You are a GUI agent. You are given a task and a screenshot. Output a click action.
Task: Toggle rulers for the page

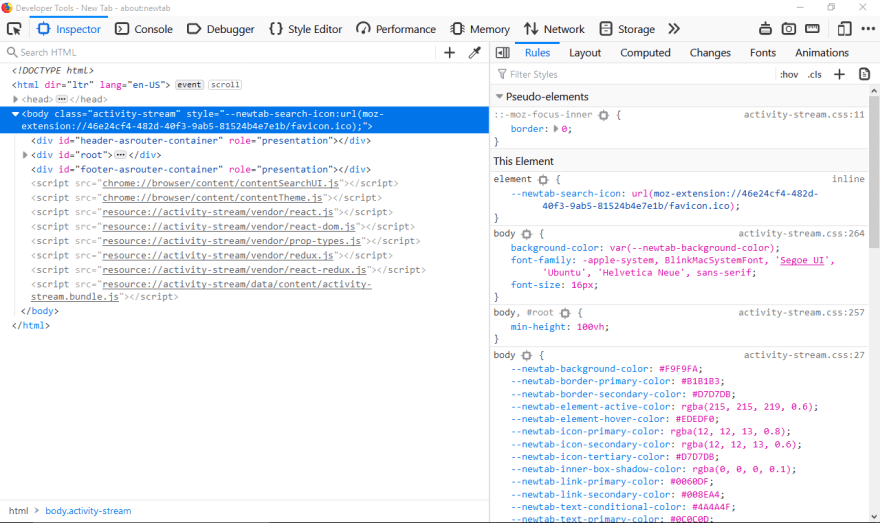812,29
